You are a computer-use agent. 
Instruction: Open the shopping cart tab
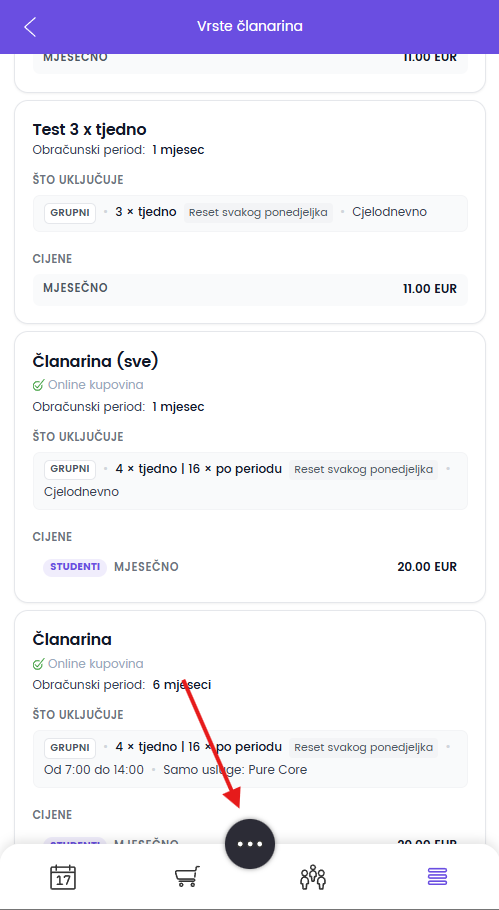point(187,876)
